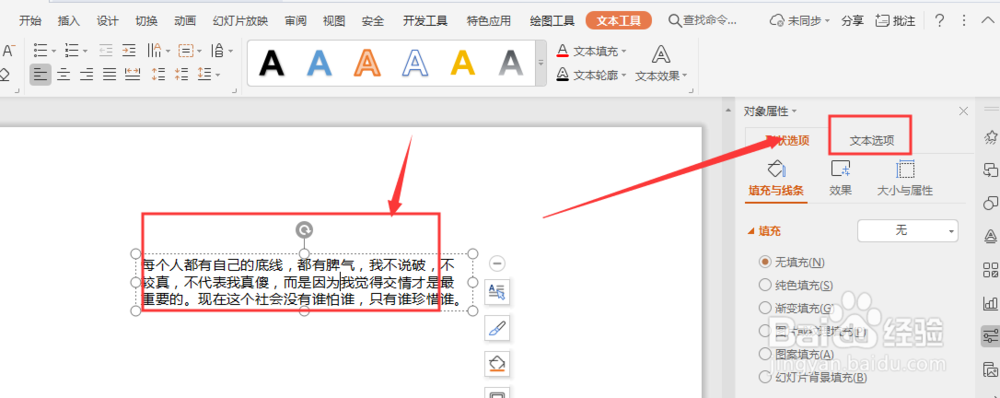This screenshot has width=1000, height=398.
Task: Click the help question mark icon
Action: tap(939, 20)
